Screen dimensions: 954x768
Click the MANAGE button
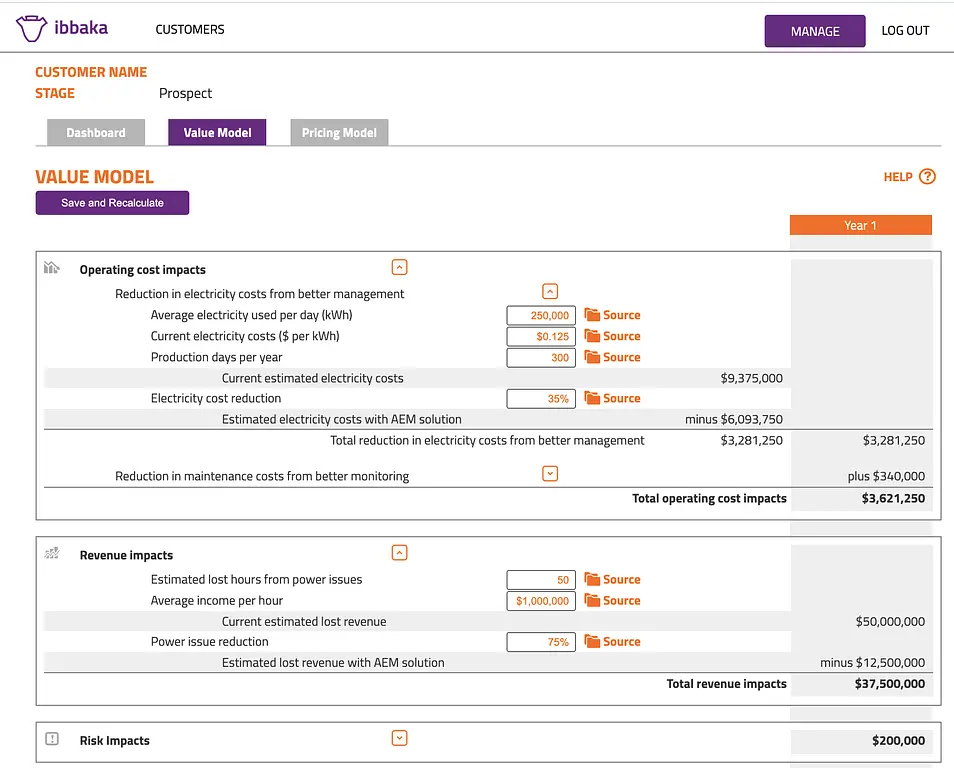tap(815, 31)
